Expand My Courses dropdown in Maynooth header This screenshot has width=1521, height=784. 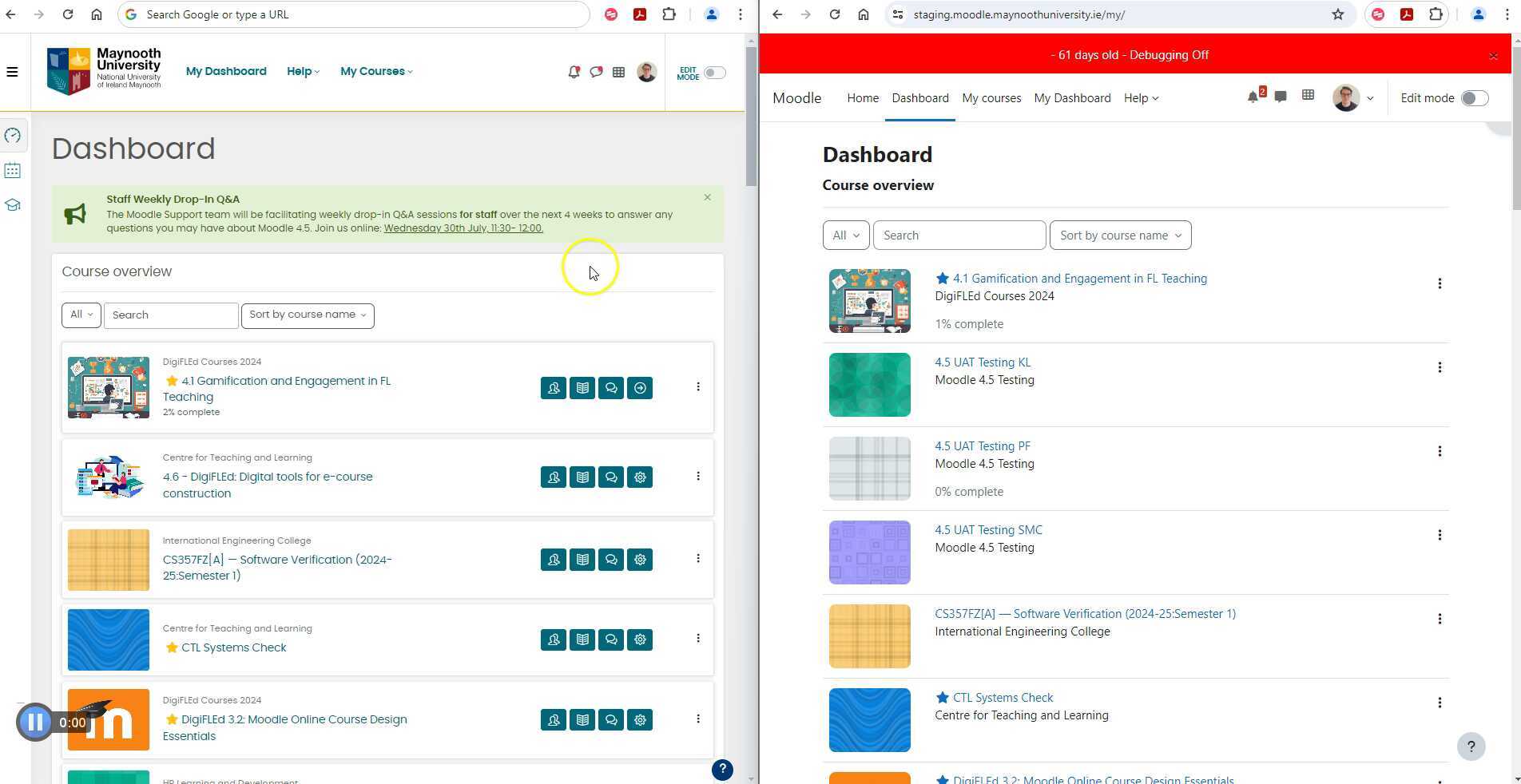(376, 72)
